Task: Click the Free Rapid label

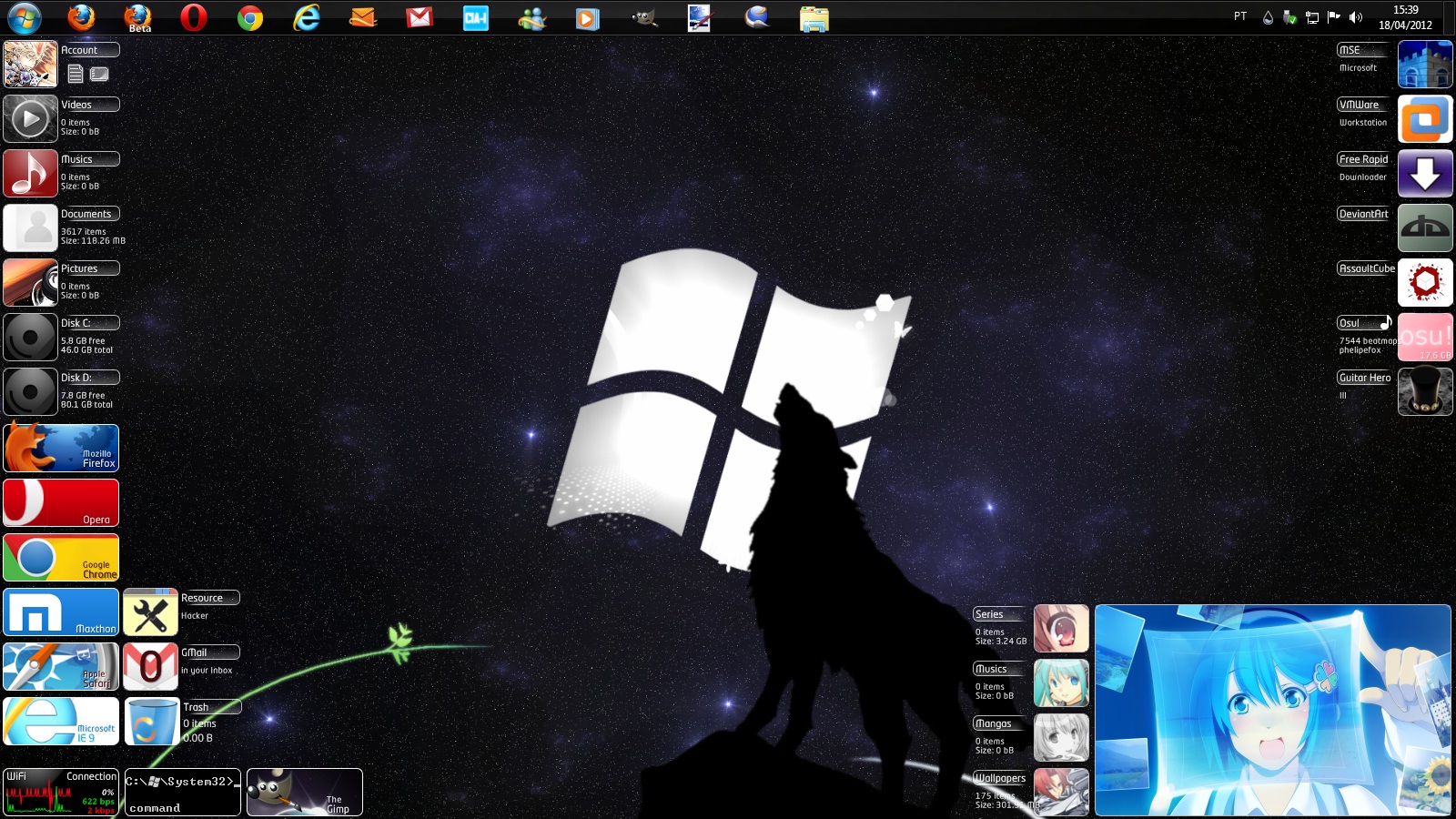Action: [1363, 159]
